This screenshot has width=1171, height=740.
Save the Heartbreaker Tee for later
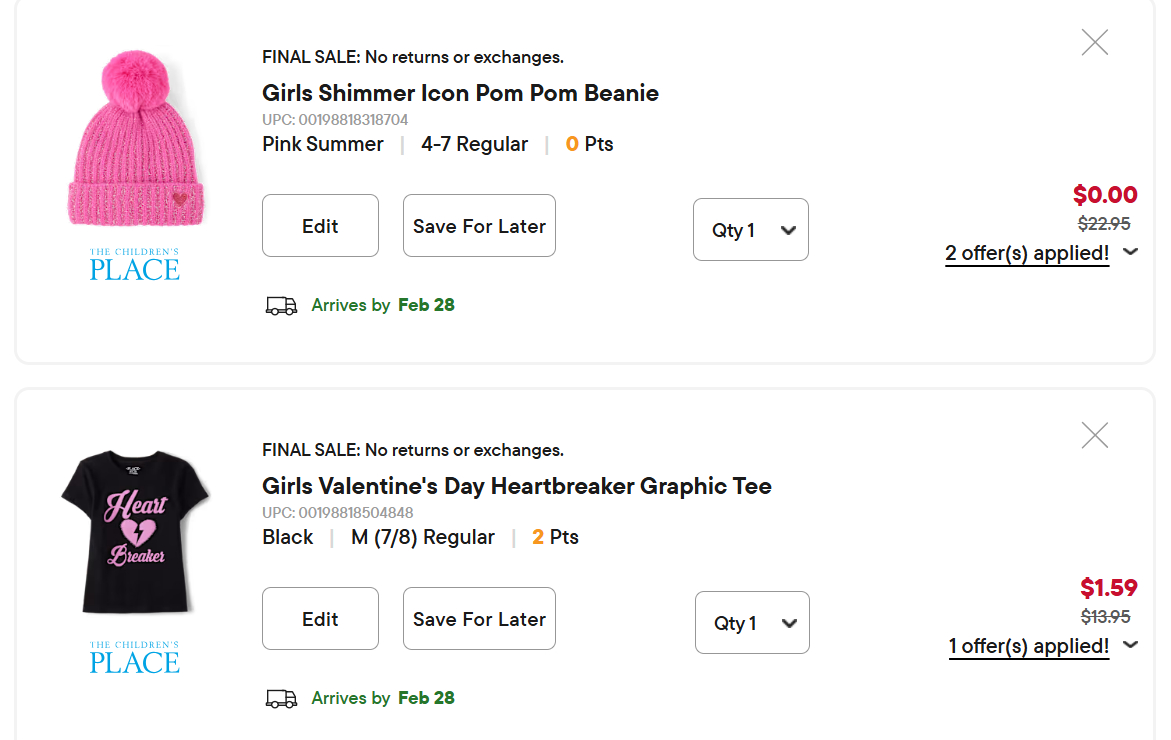479,619
